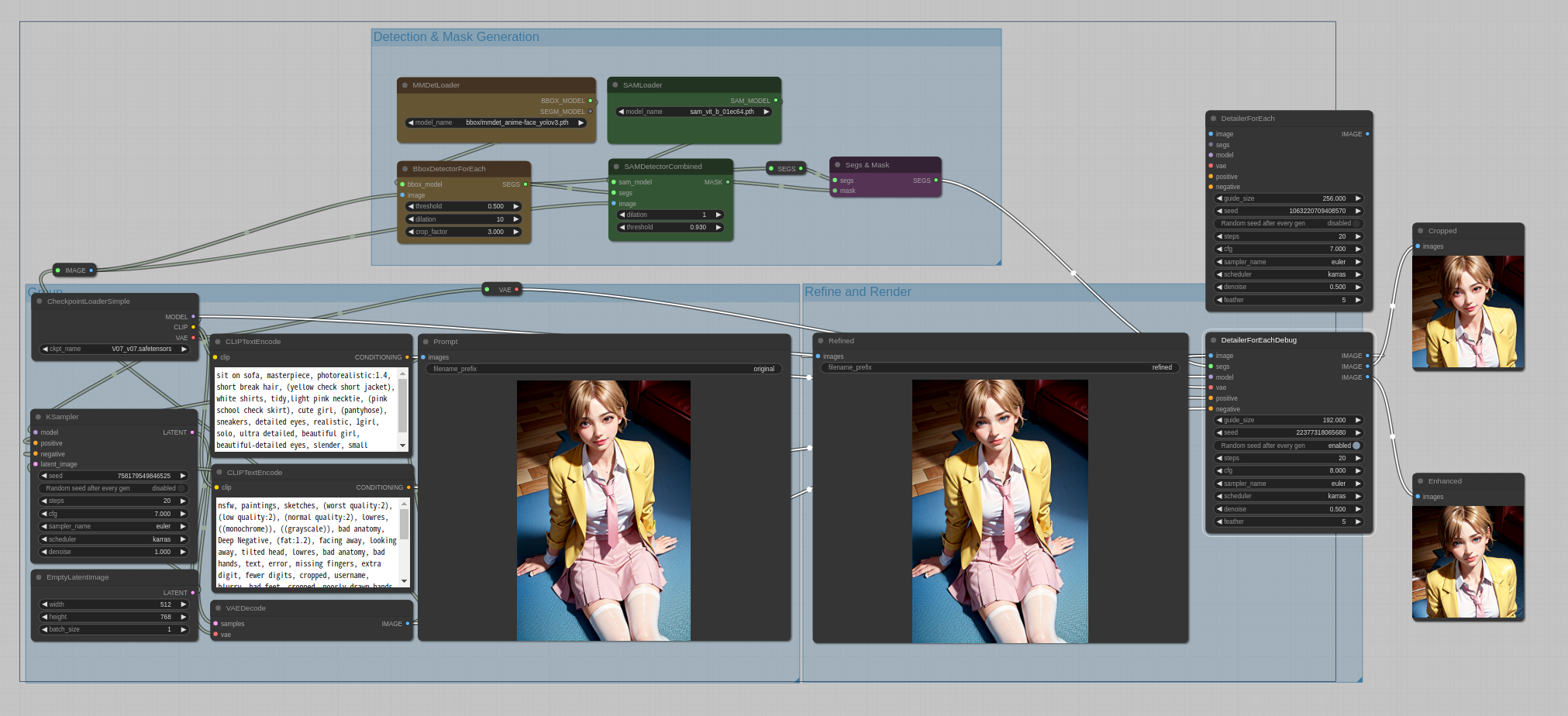Collapse the Cropped preview node via its dot

[x=1421, y=231]
